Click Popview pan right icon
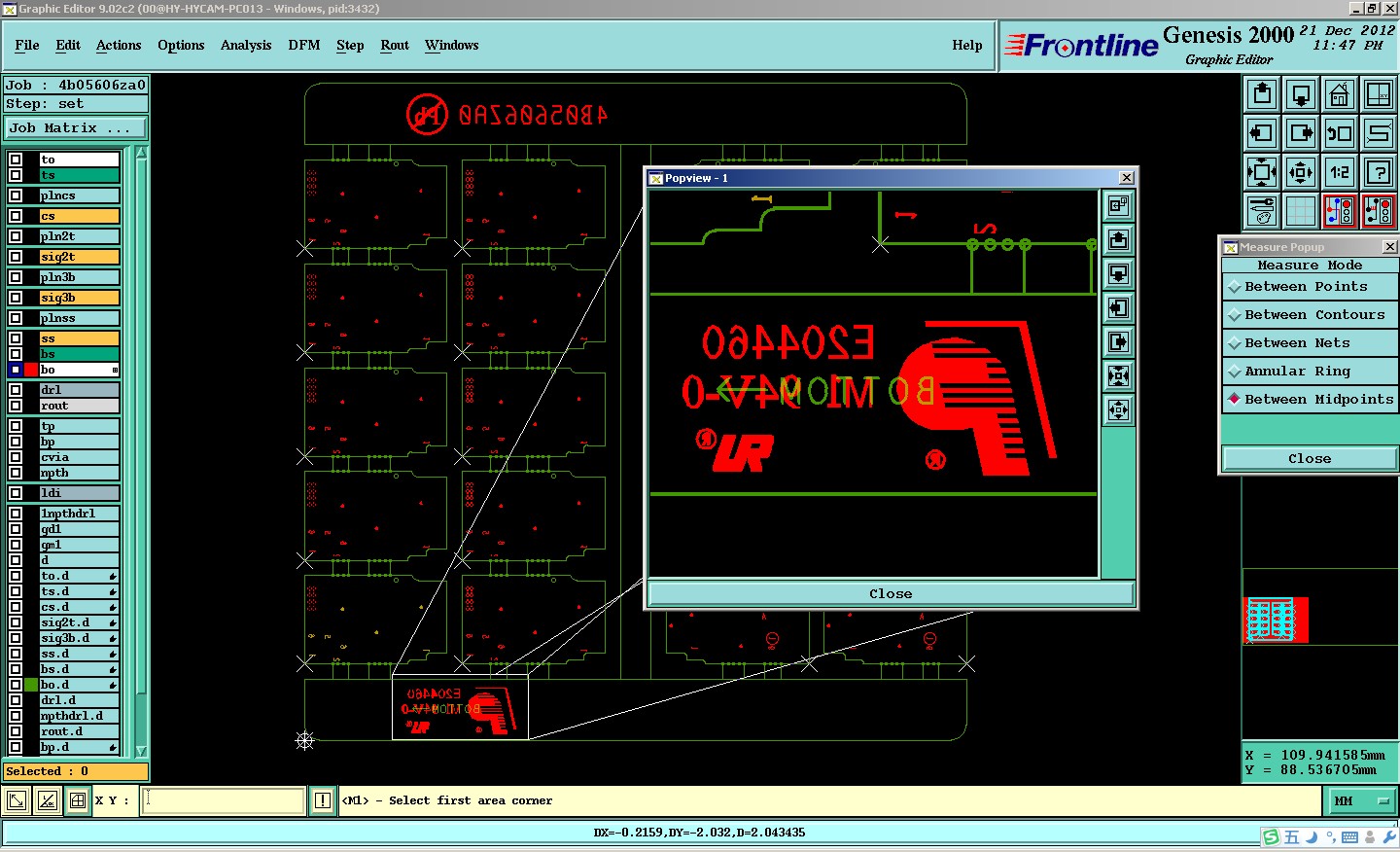 point(1118,341)
